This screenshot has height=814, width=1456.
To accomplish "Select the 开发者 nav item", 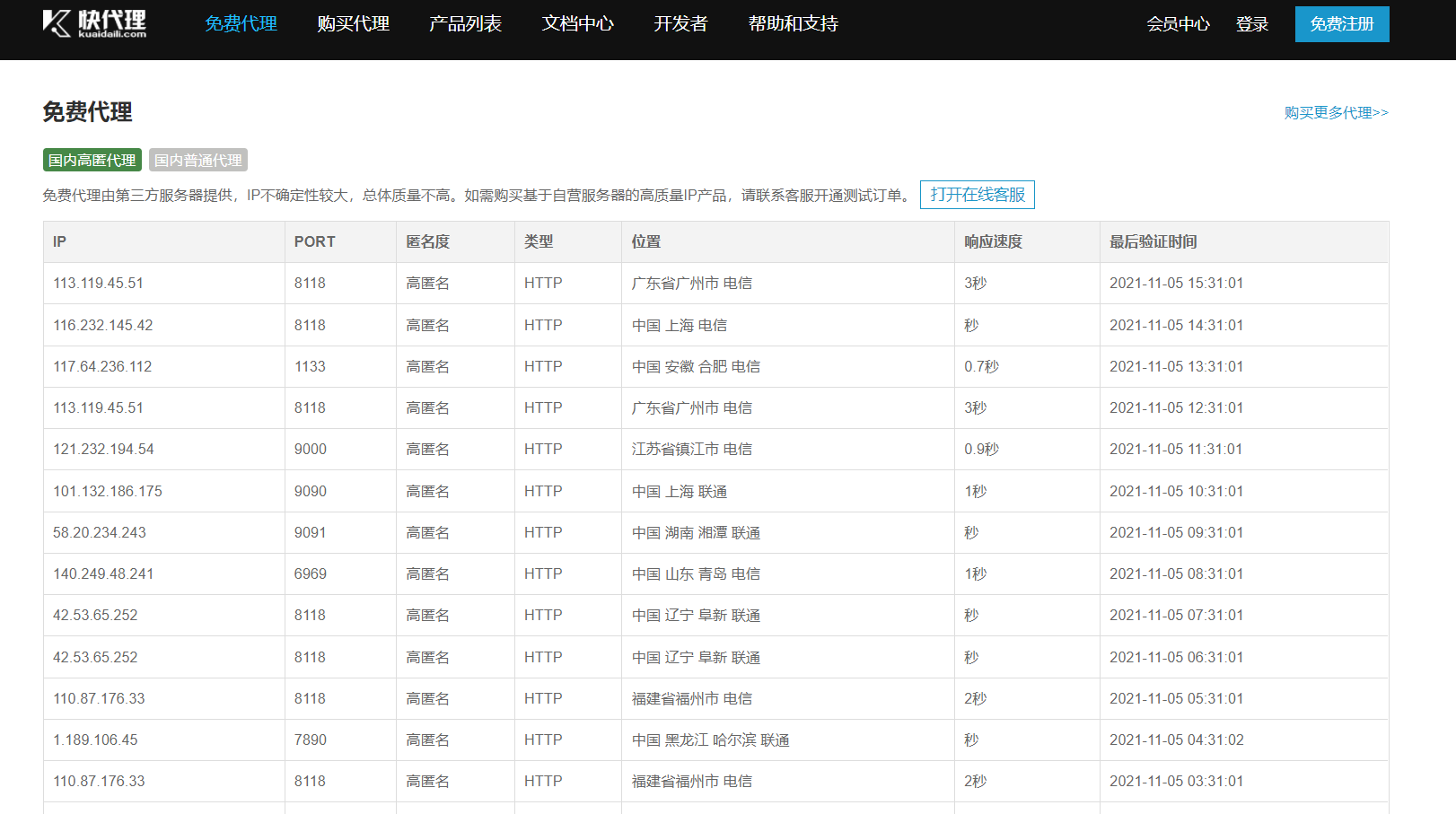I will pos(680,23).
